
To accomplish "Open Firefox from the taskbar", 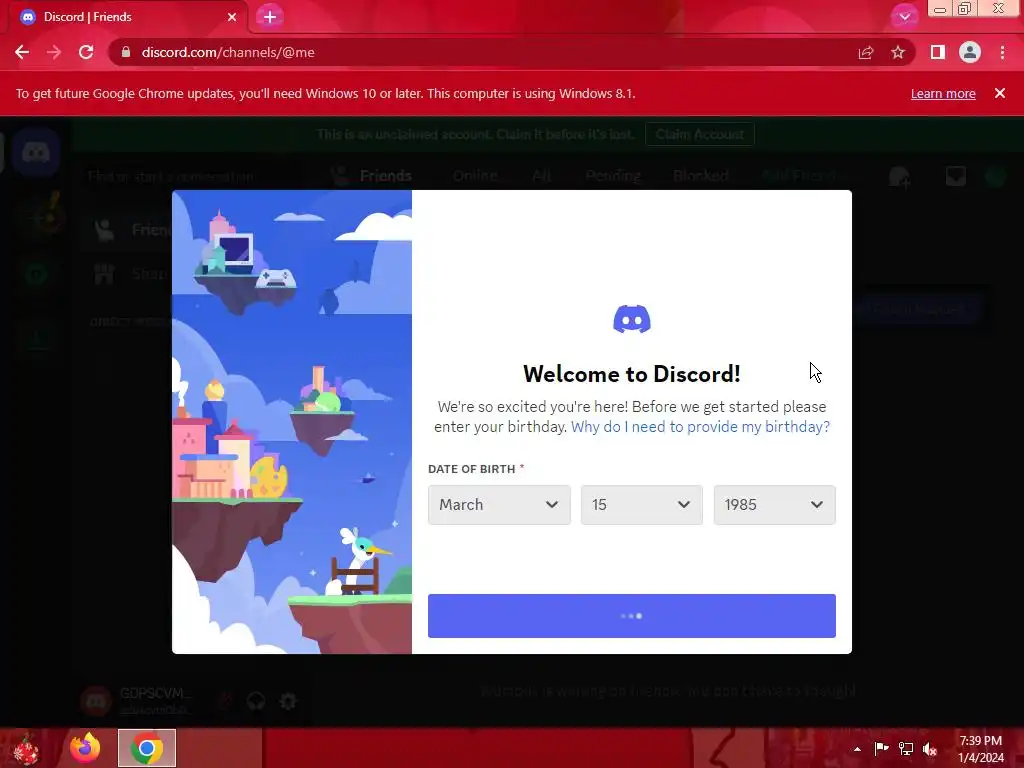I will coord(85,748).
